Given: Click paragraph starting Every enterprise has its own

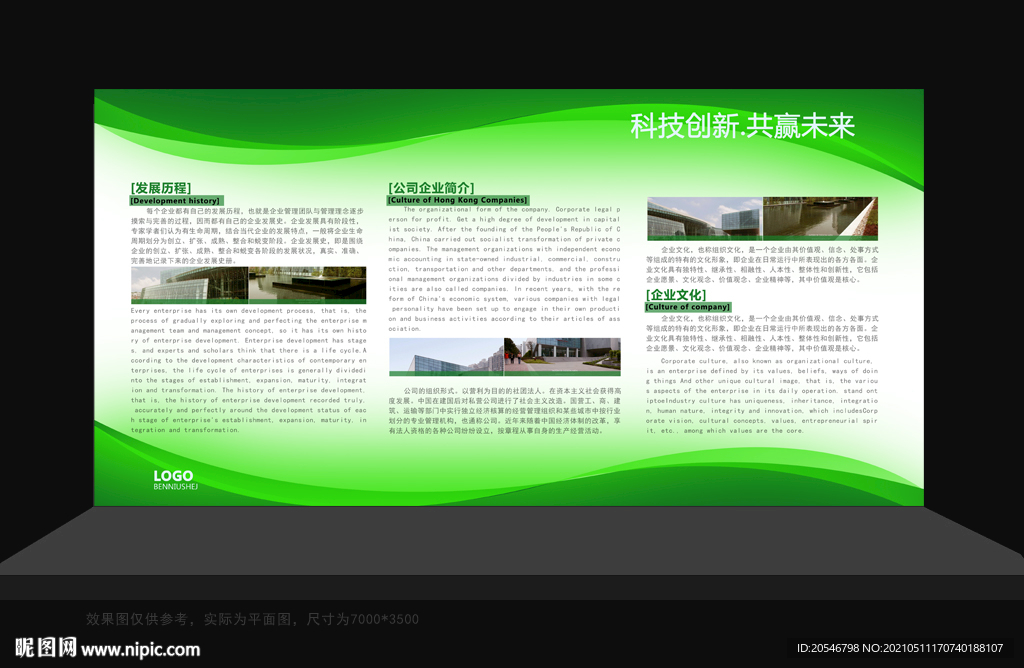Looking at the screenshot, I should tap(248, 370).
